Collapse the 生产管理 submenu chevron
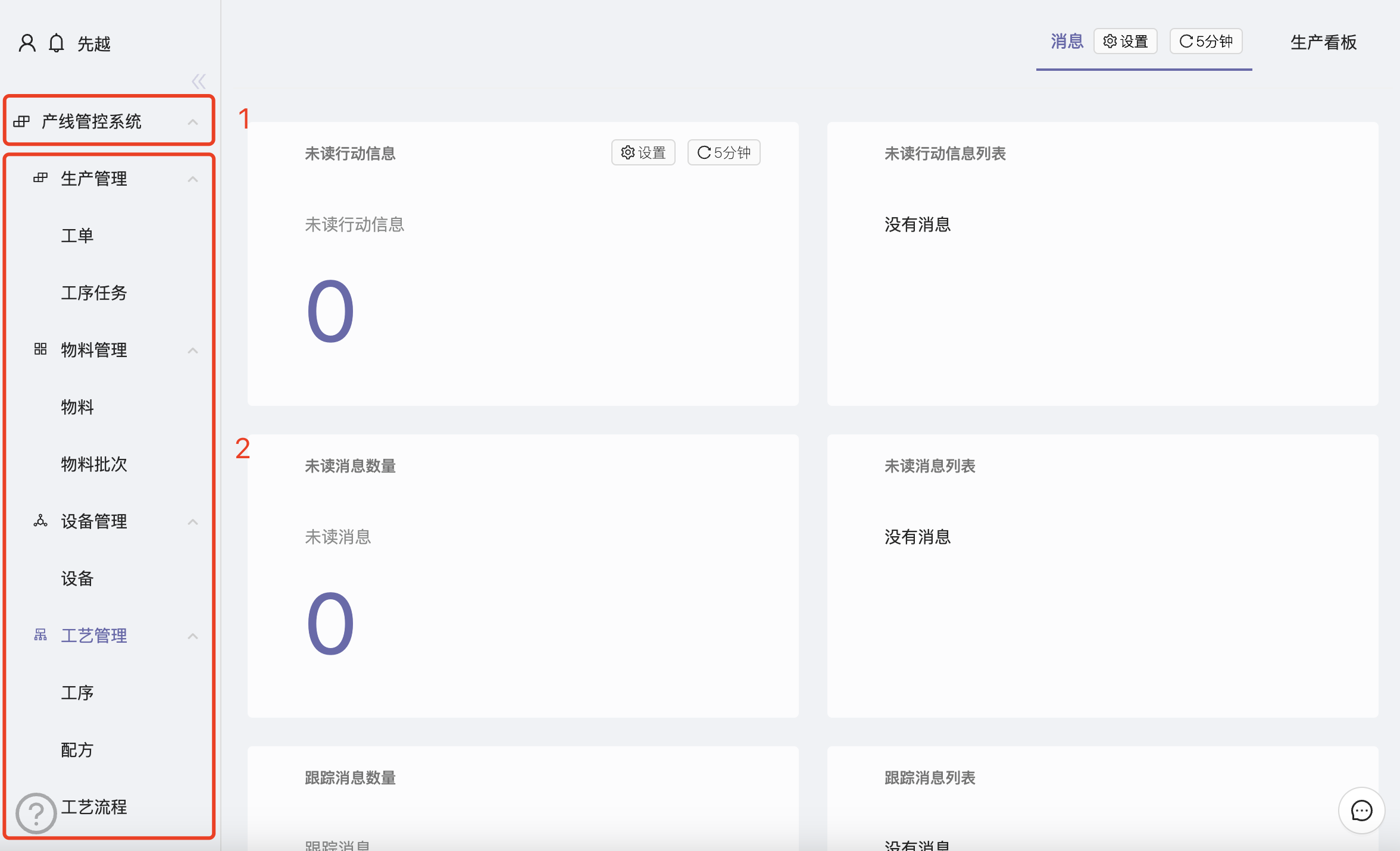The height and width of the screenshot is (851, 1400). click(x=193, y=179)
